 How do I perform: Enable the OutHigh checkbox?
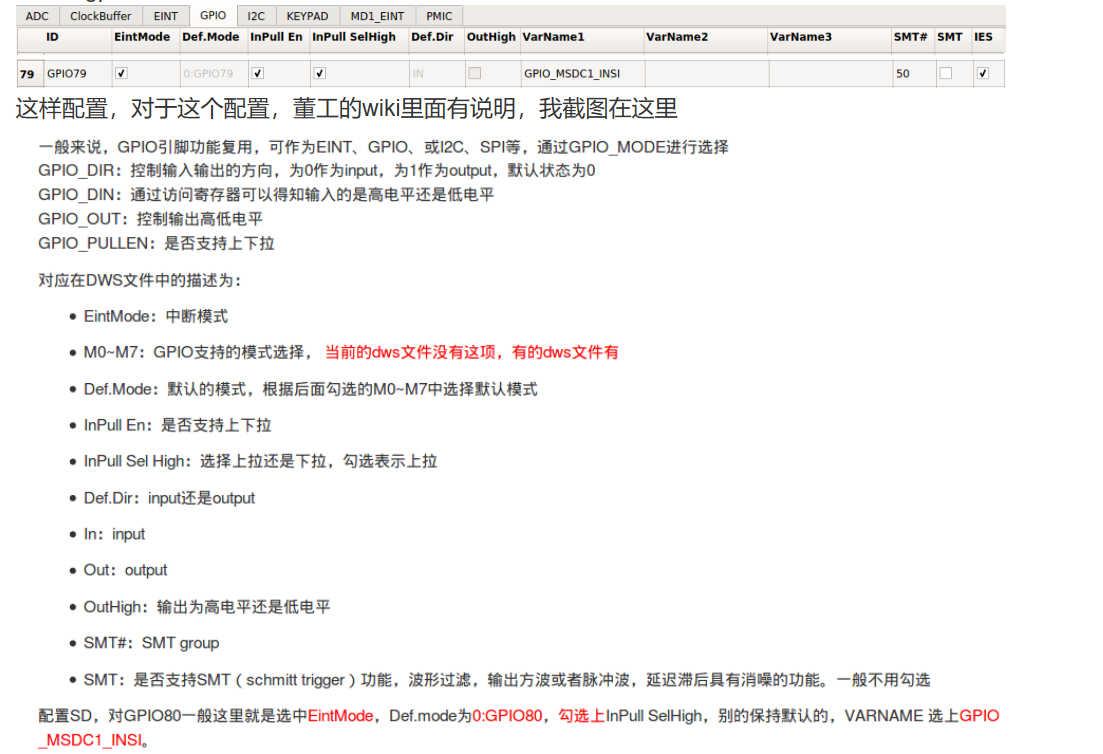(477, 72)
